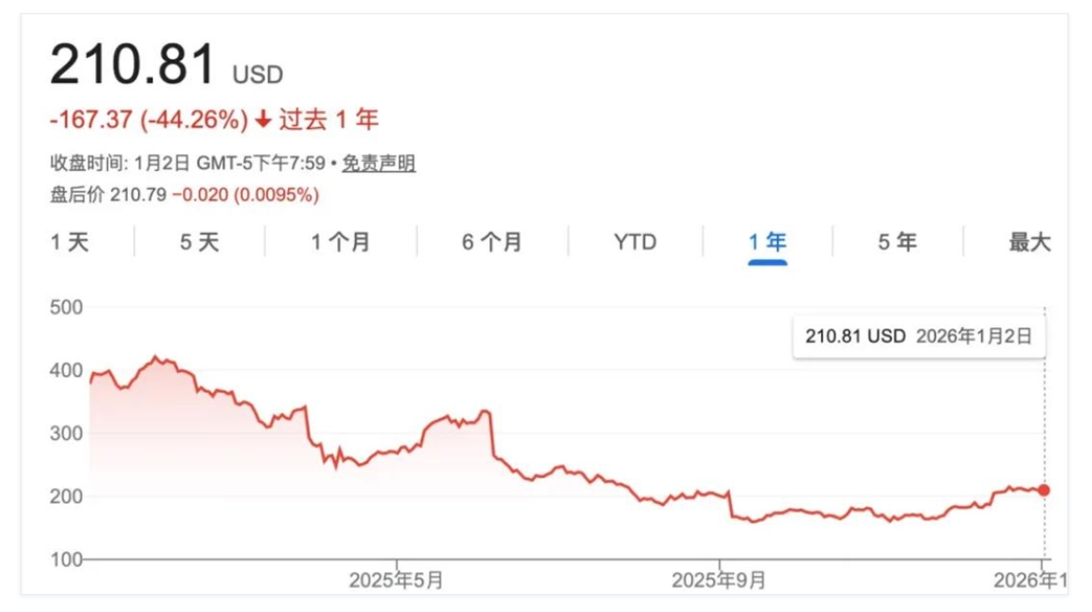1092x612 pixels.
Task: Click the red endpoint dot on chart
Action: pos(1044,490)
